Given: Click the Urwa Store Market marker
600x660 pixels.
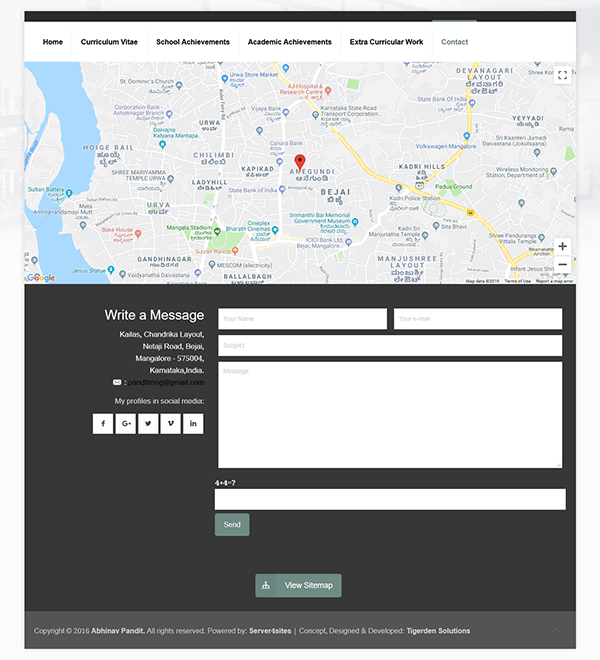Looking at the screenshot, I should pos(224,78).
